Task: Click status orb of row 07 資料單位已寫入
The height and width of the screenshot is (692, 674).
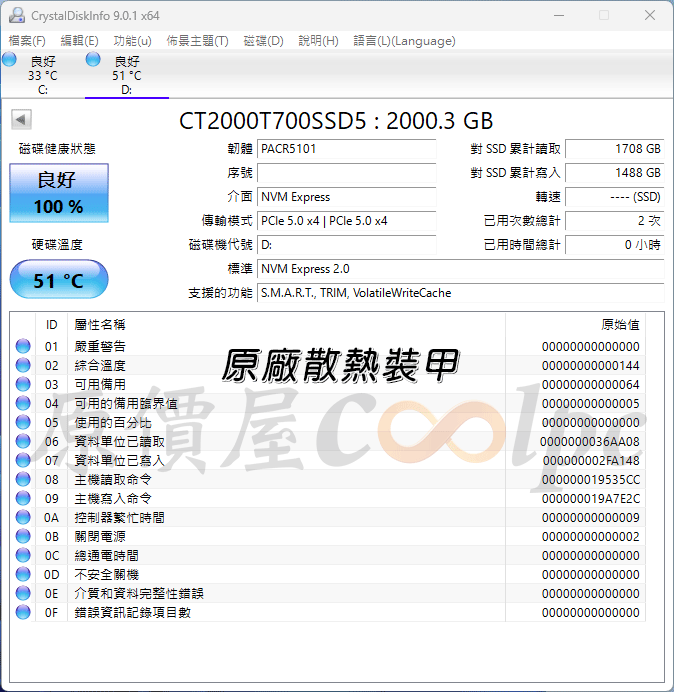Action: point(23,460)
